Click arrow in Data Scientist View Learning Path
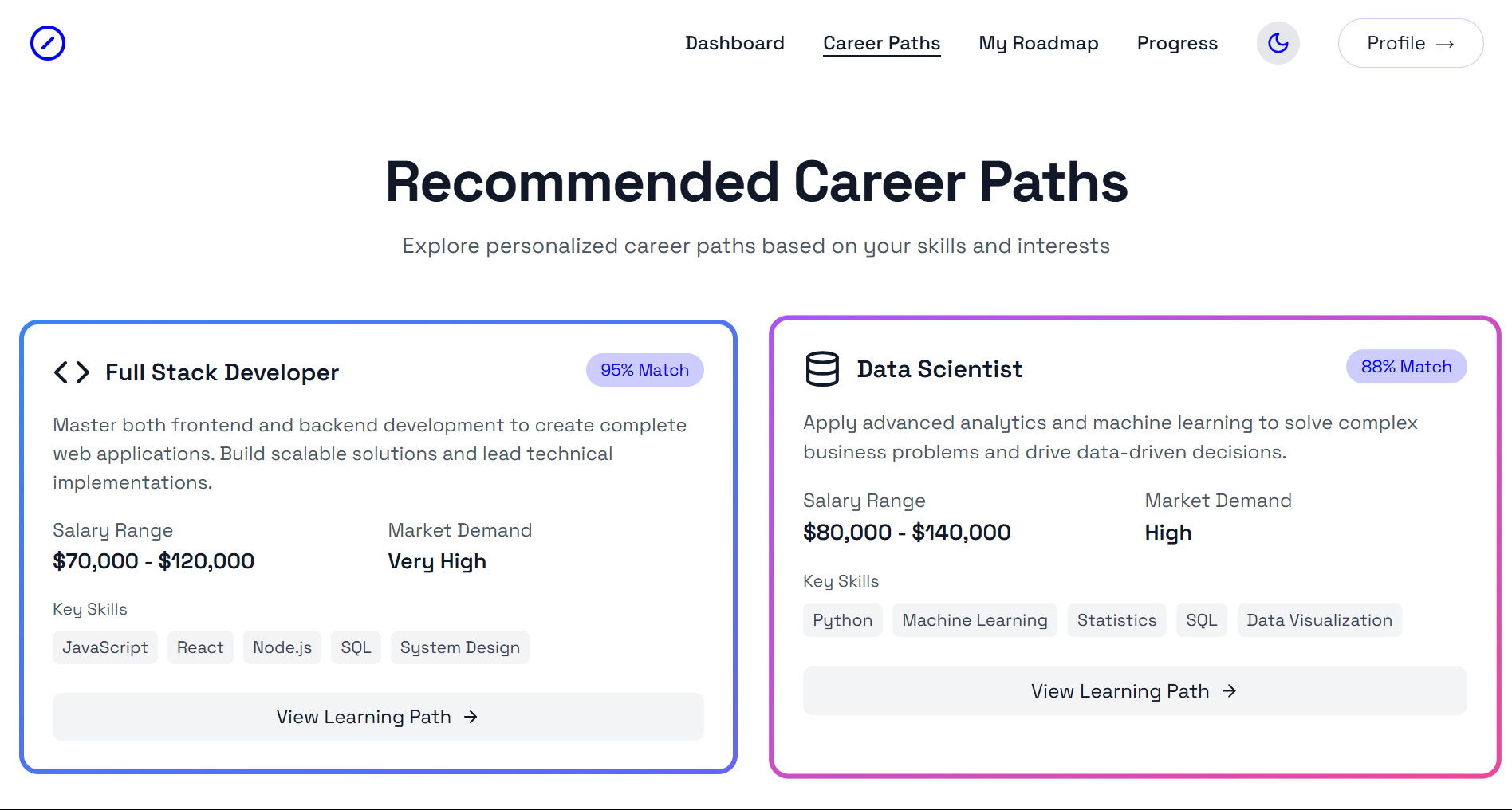 (x=1230, y=691)
